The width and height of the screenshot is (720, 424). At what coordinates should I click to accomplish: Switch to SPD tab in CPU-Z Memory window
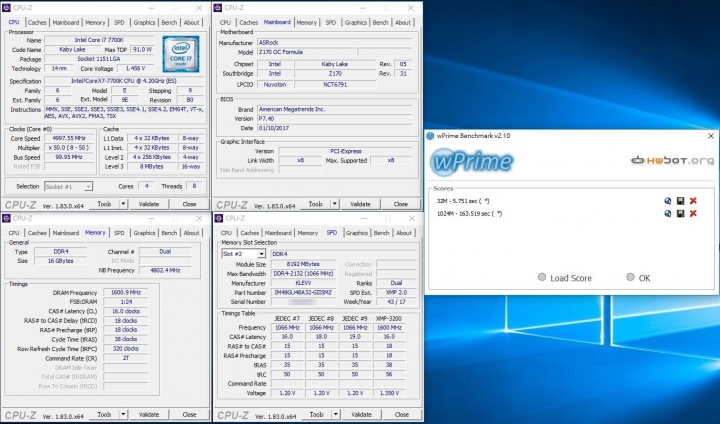coord(119,233)
